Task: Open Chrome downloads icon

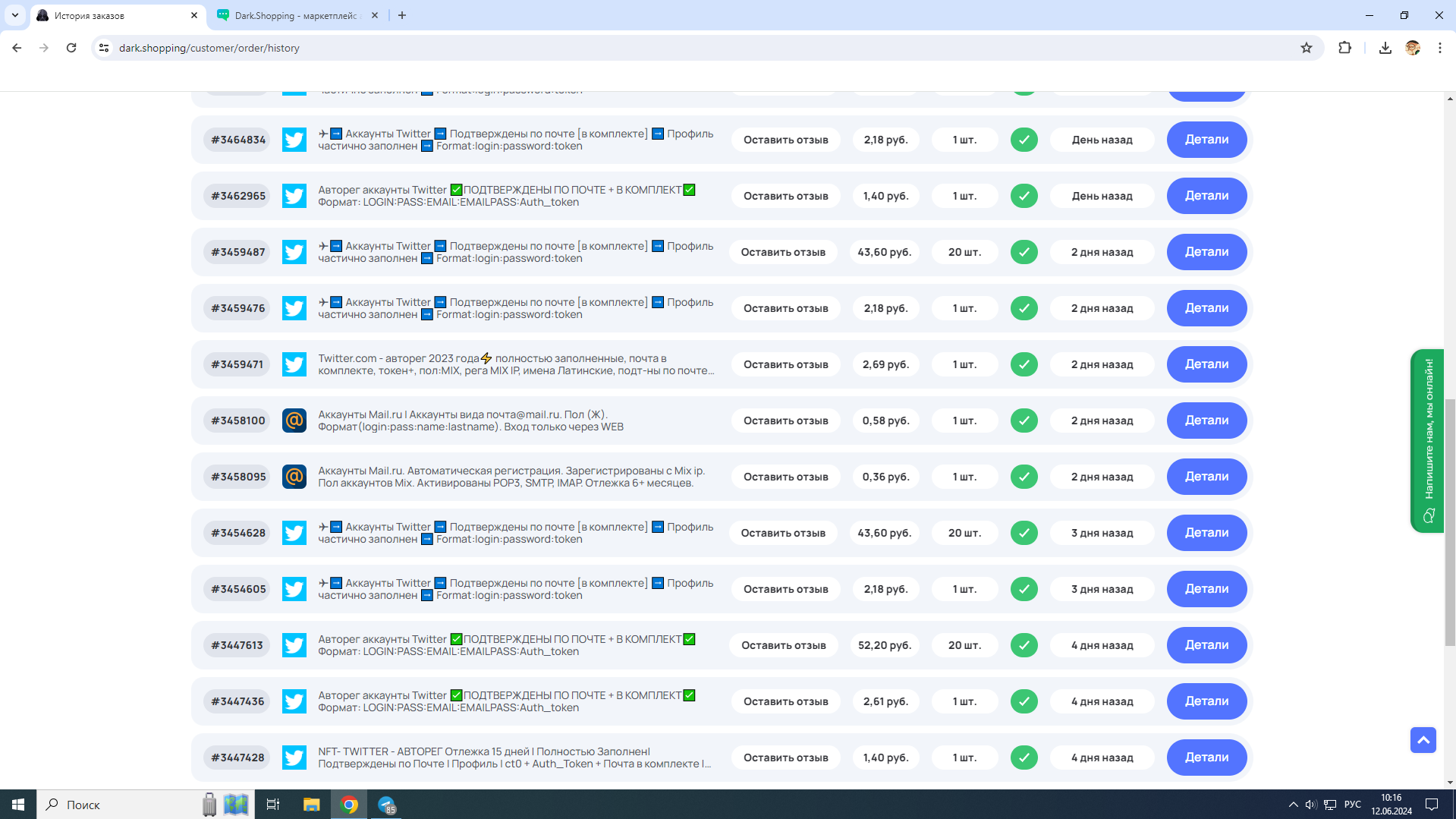Action: point(1385,48)
